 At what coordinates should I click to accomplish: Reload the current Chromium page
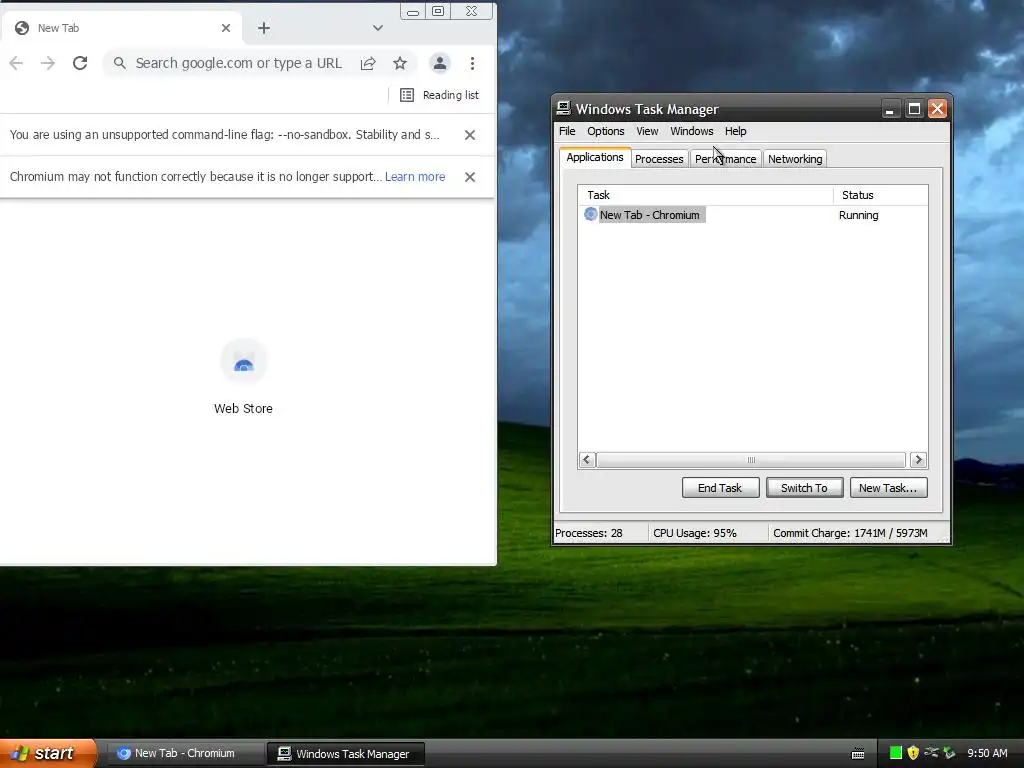[x=80, y=63]
